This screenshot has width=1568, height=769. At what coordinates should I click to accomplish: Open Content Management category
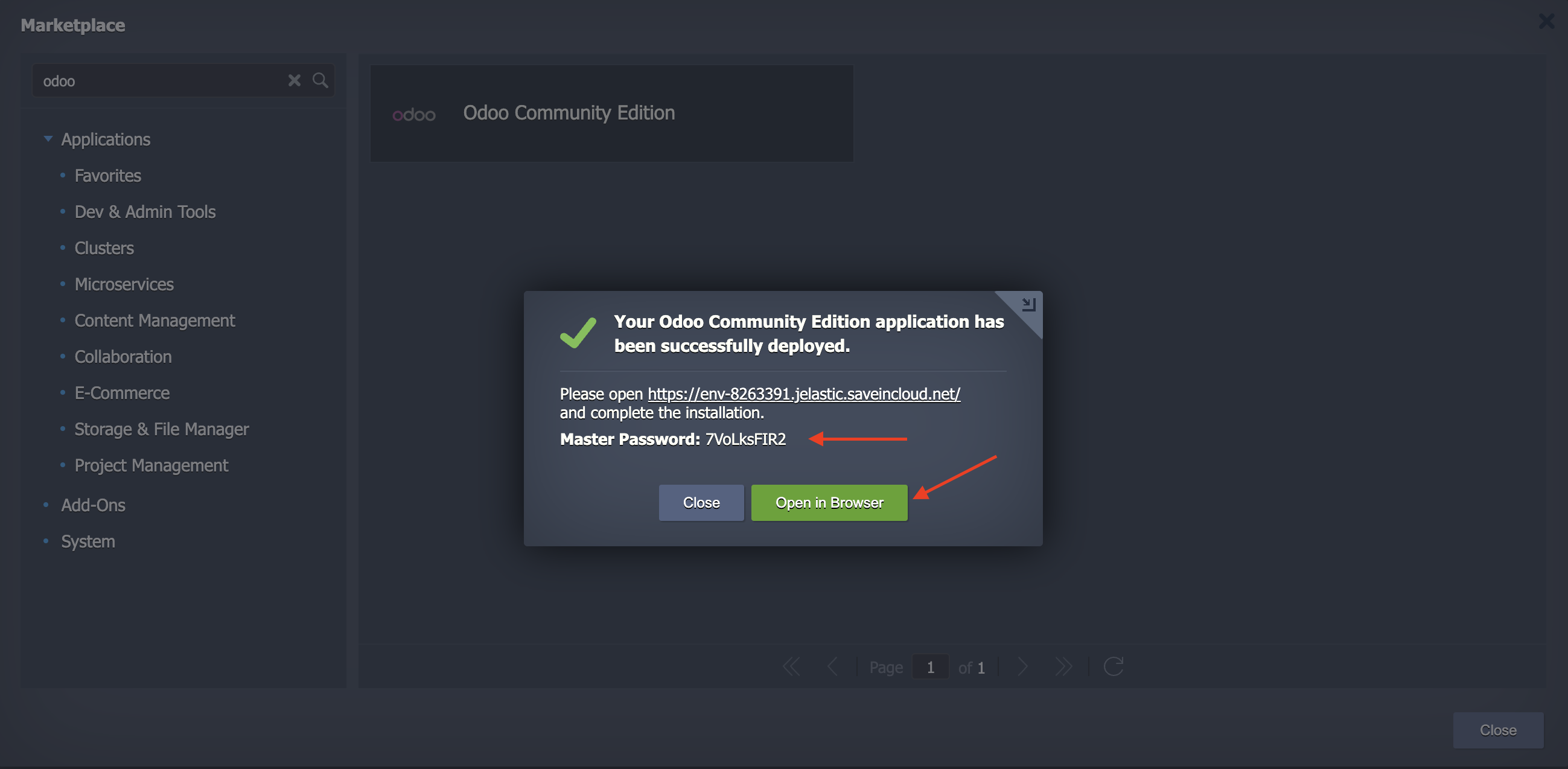155,321
